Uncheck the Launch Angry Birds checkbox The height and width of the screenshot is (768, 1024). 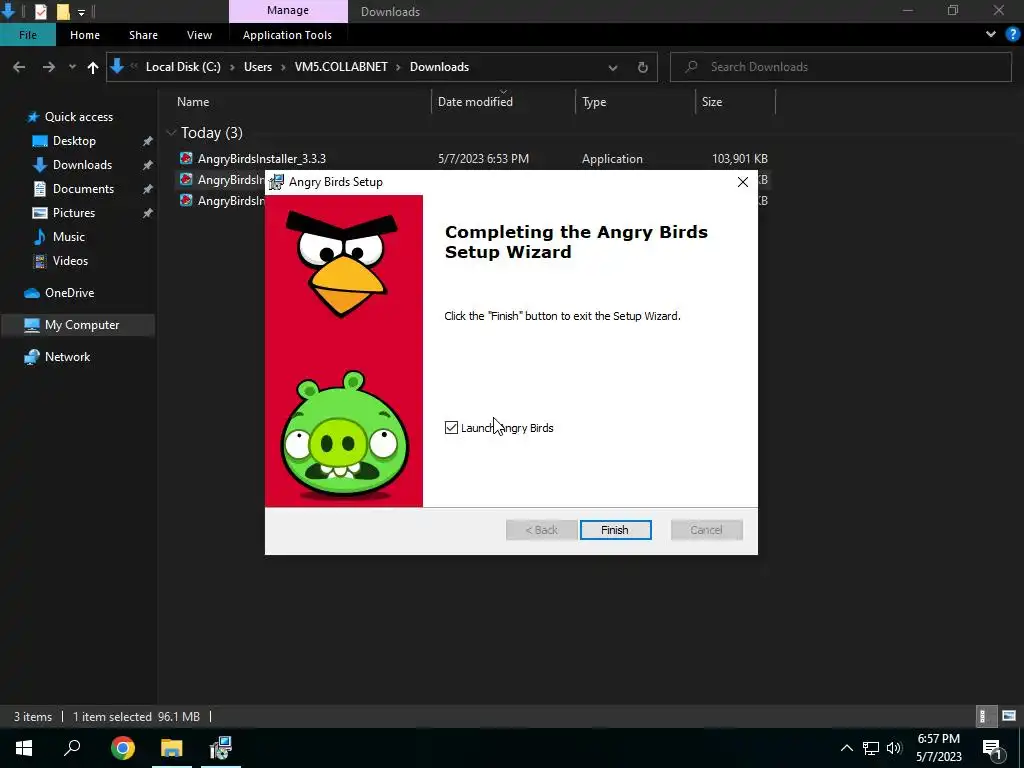point(451,428)
